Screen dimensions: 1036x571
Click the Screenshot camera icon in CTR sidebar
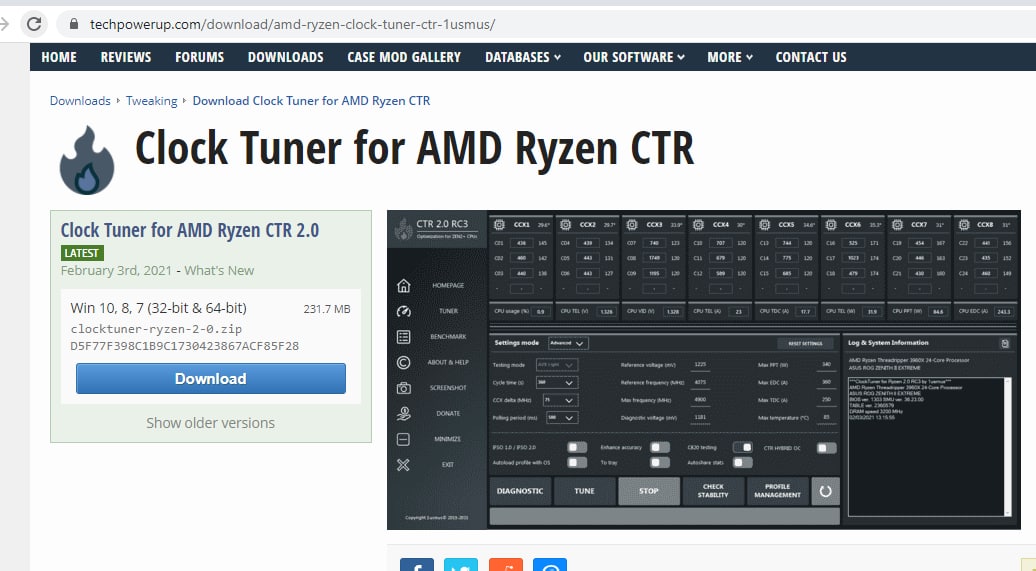(404, 388)
